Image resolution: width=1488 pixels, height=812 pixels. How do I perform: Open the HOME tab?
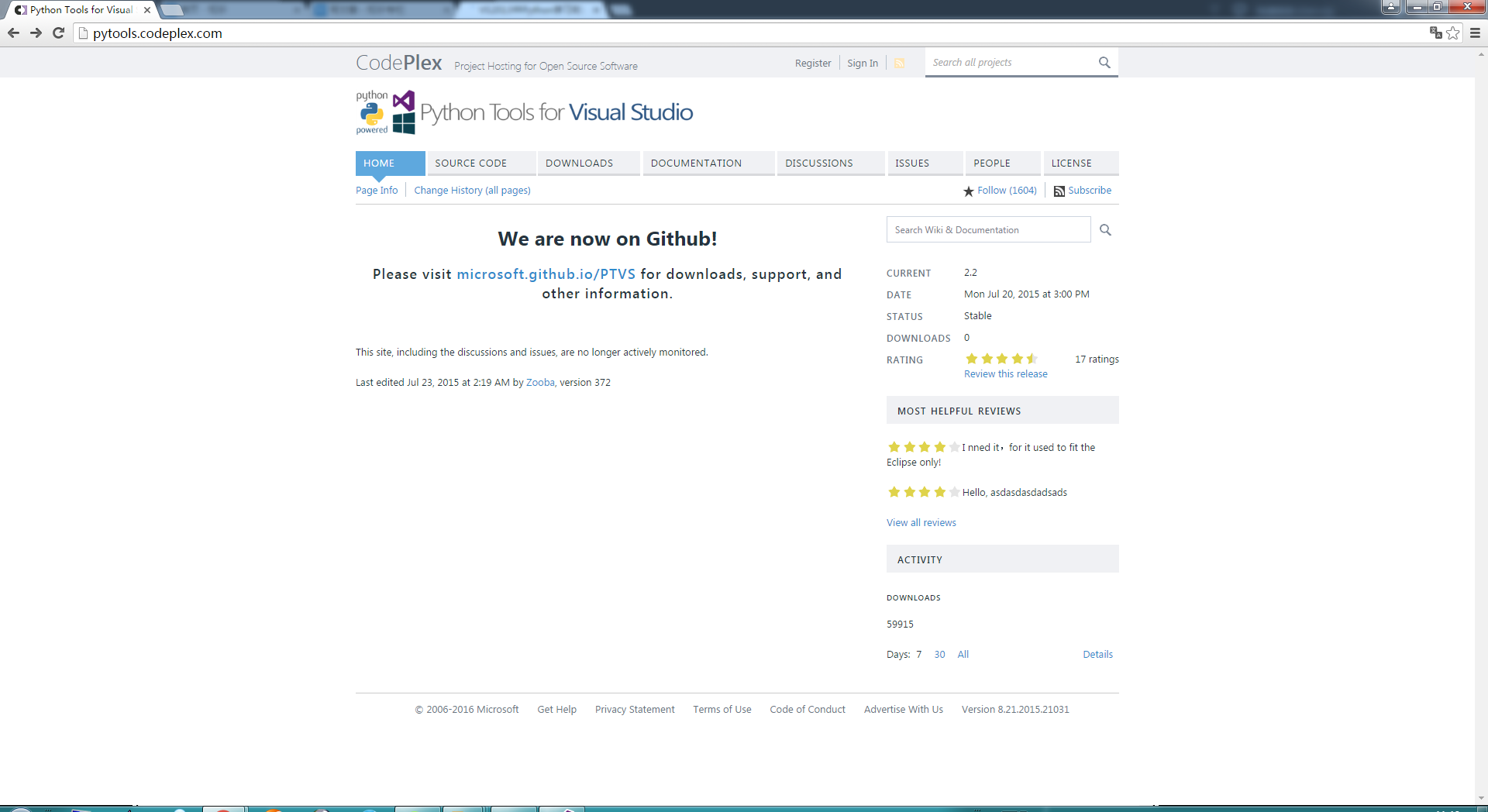pos(391,163)
